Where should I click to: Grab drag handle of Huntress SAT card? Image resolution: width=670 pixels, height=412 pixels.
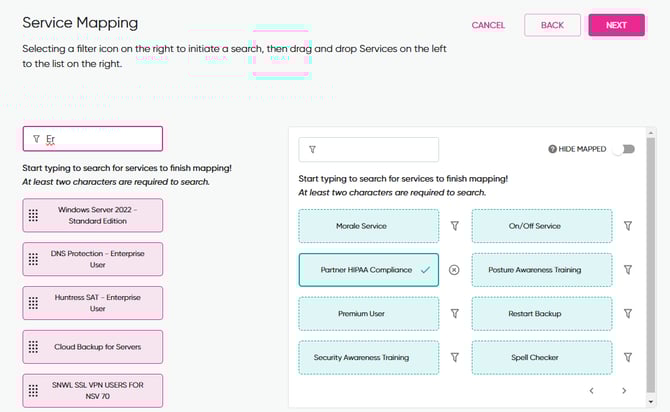(33, 303)
